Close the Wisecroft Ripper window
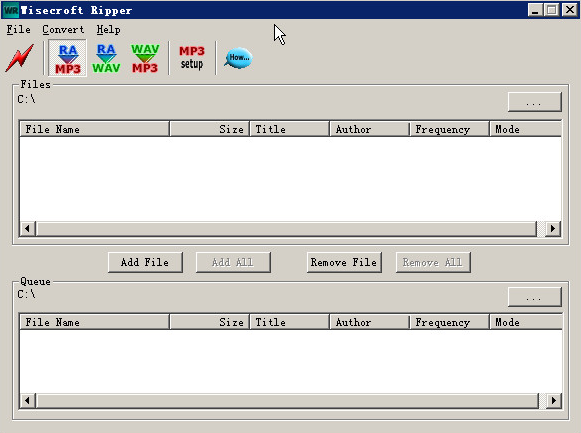 coord(570,10)
